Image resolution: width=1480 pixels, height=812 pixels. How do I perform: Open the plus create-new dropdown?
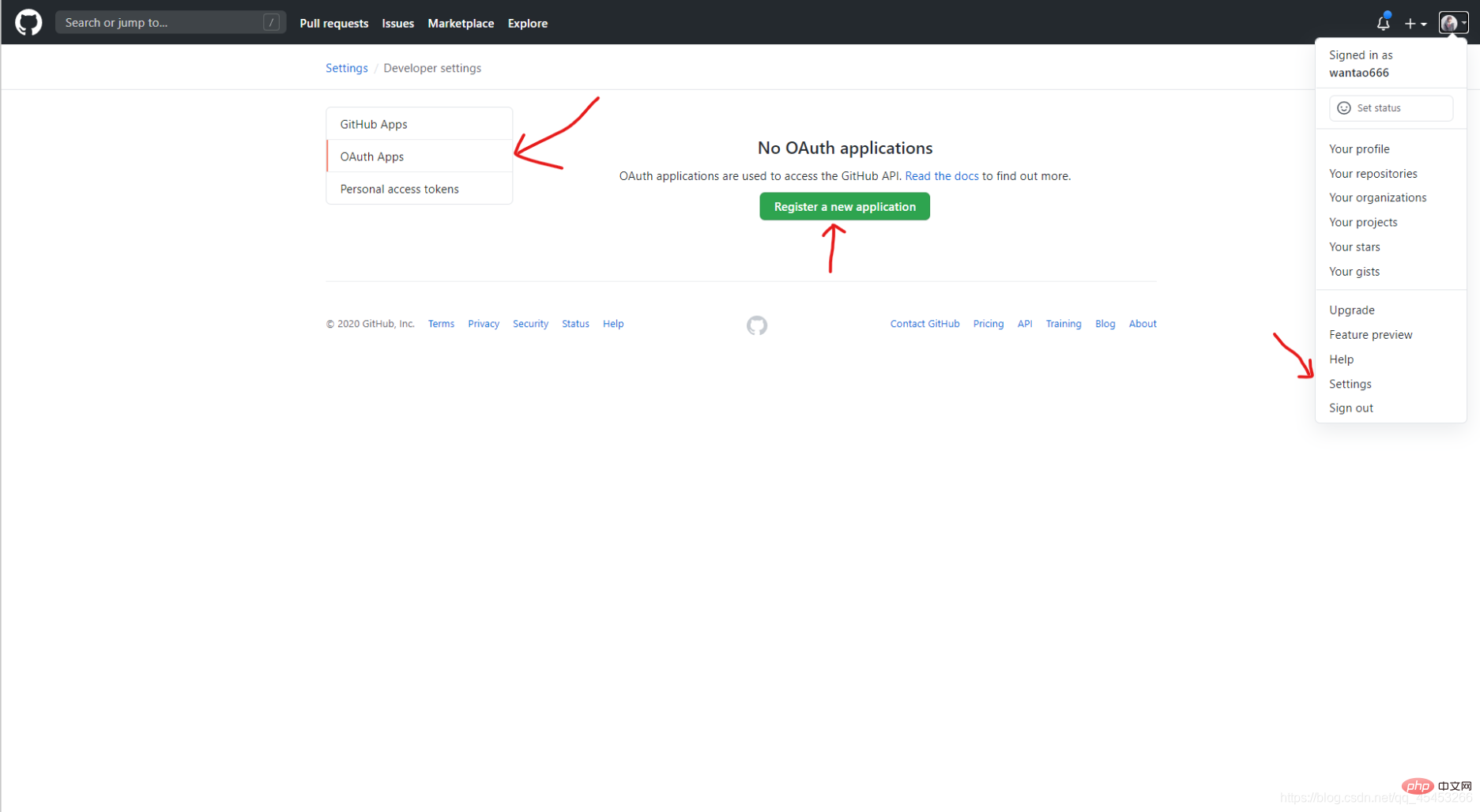[x=1415, y=24]
